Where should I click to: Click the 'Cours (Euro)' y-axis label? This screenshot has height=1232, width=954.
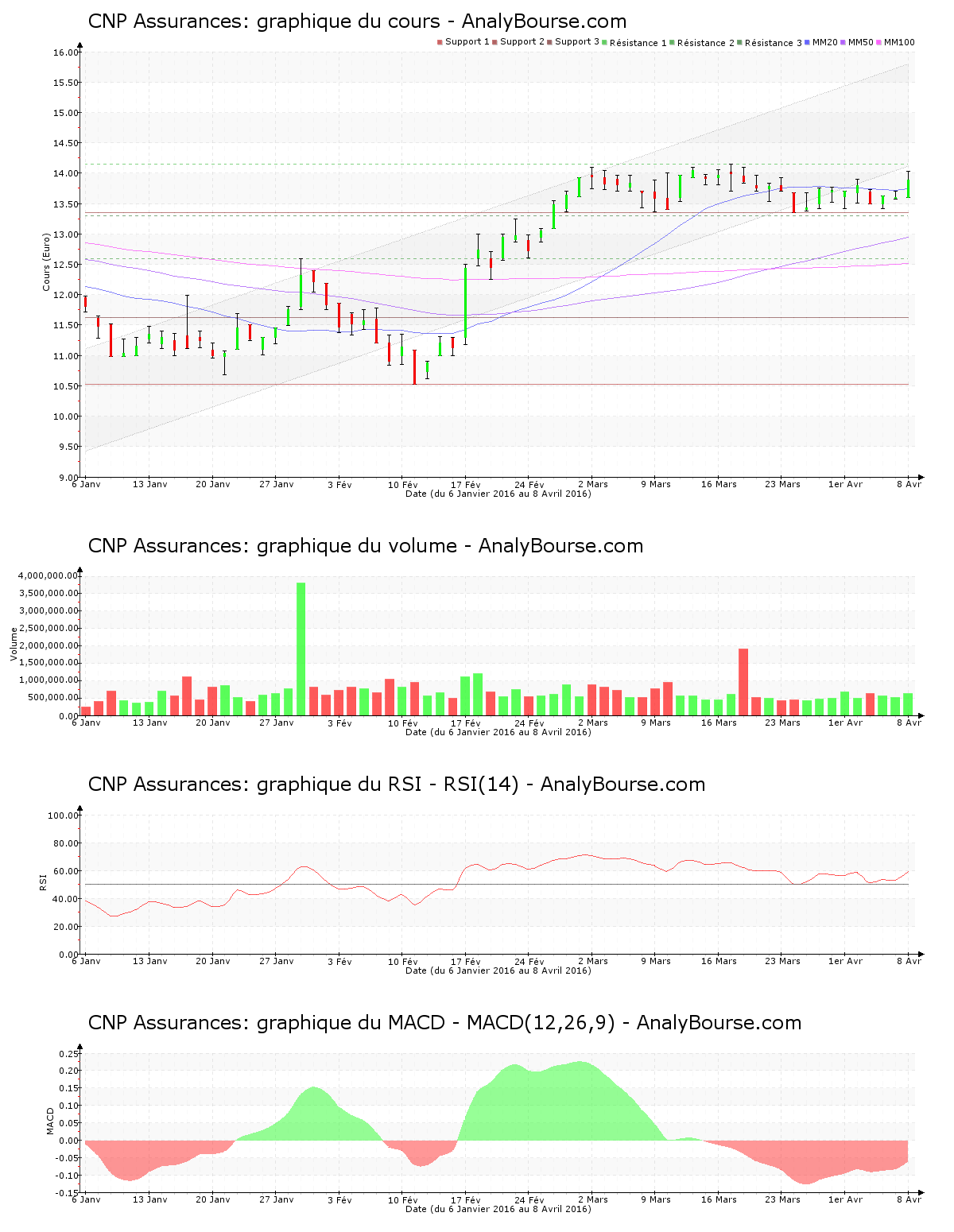pyautogui.click(x=47, y=262)
